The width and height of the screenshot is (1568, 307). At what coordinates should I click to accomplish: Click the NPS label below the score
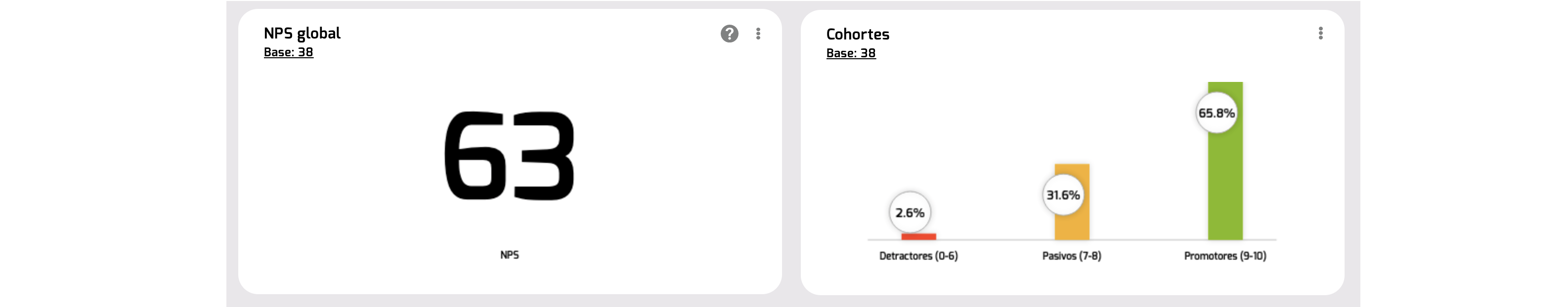[510, 255]
